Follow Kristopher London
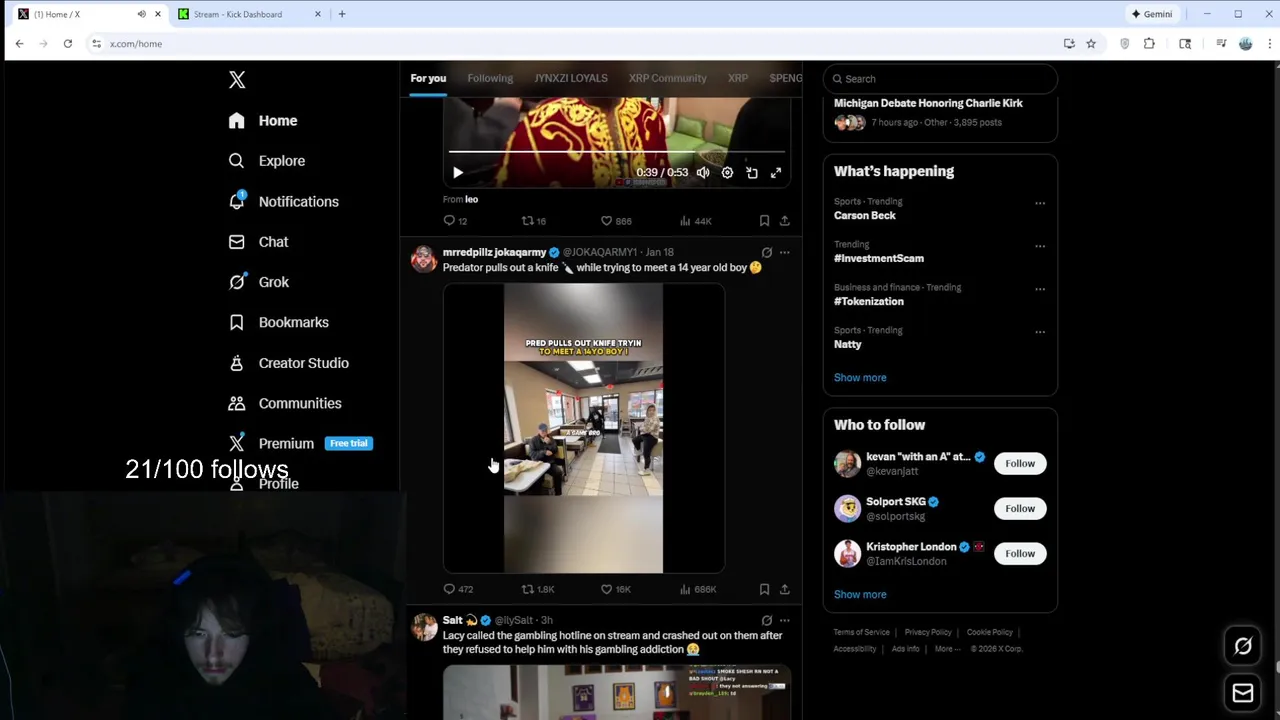The image size is (1280, 720). click(x=1020, y=554)
